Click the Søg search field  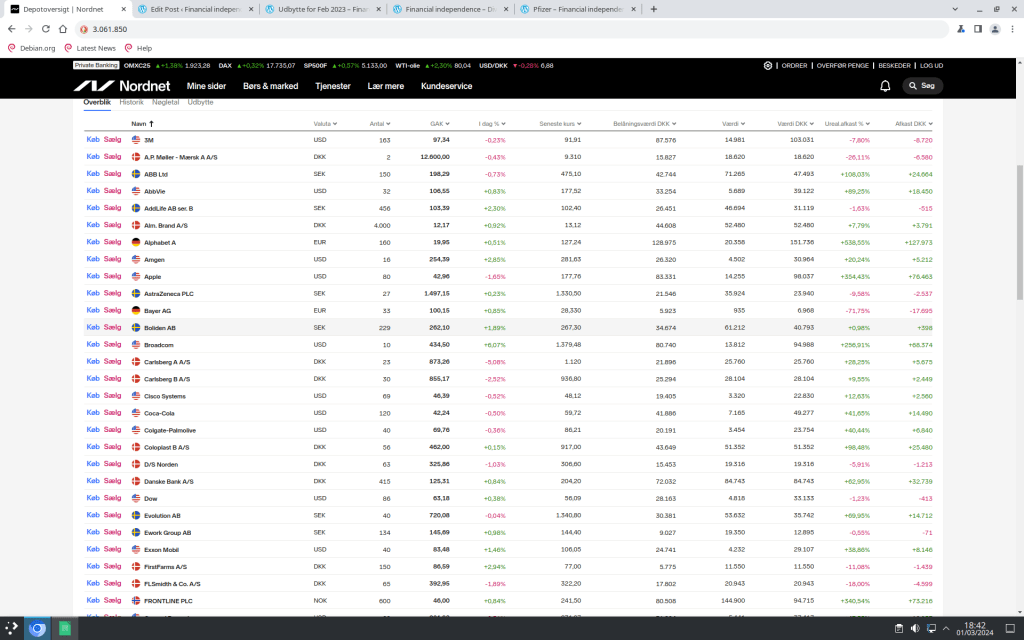point(922,86)
